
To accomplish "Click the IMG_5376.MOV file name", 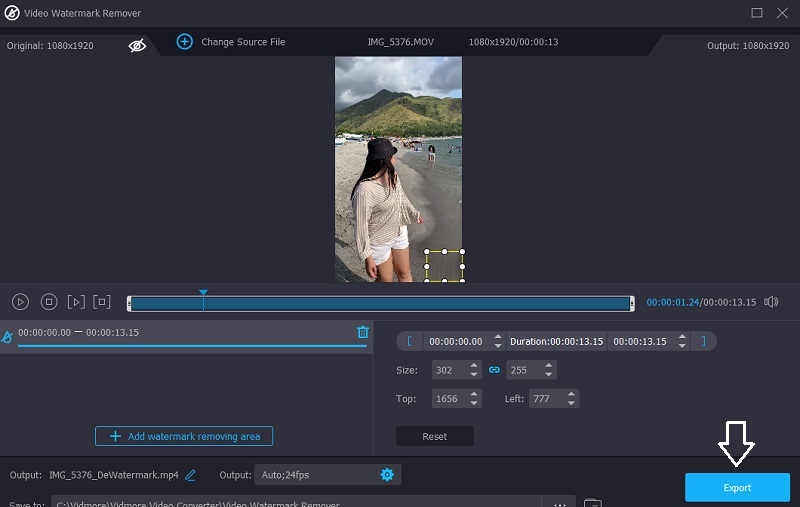I will click(x=401, y=42).
